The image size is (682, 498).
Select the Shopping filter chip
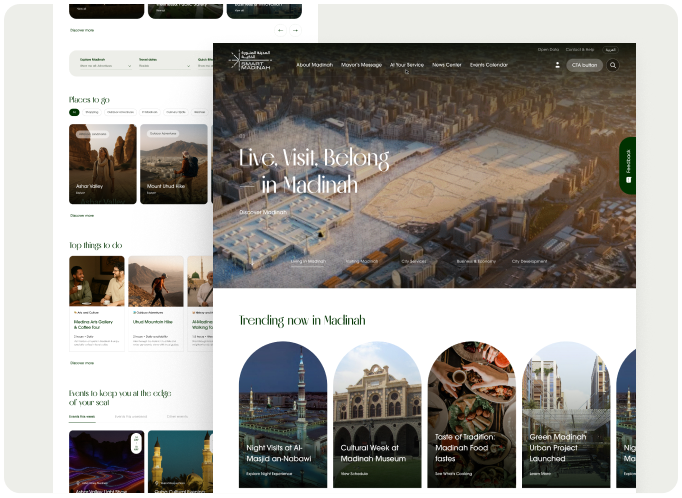[x=92, y=112]
